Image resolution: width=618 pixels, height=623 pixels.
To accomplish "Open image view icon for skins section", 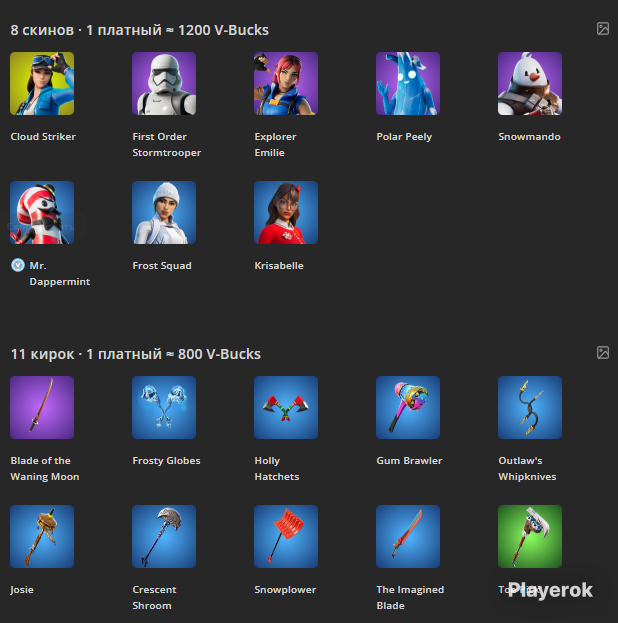I will 603,29.
